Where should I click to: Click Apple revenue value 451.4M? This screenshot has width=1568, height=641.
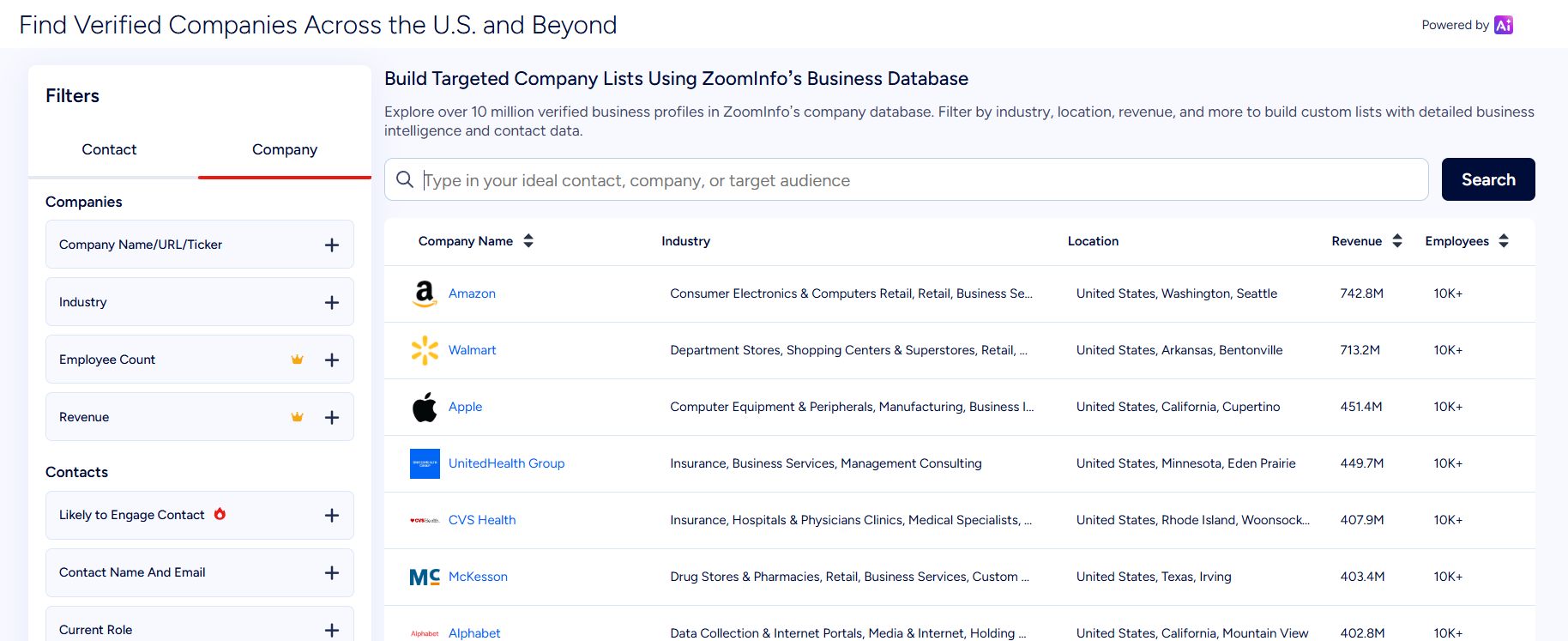tap(1361, 407)
